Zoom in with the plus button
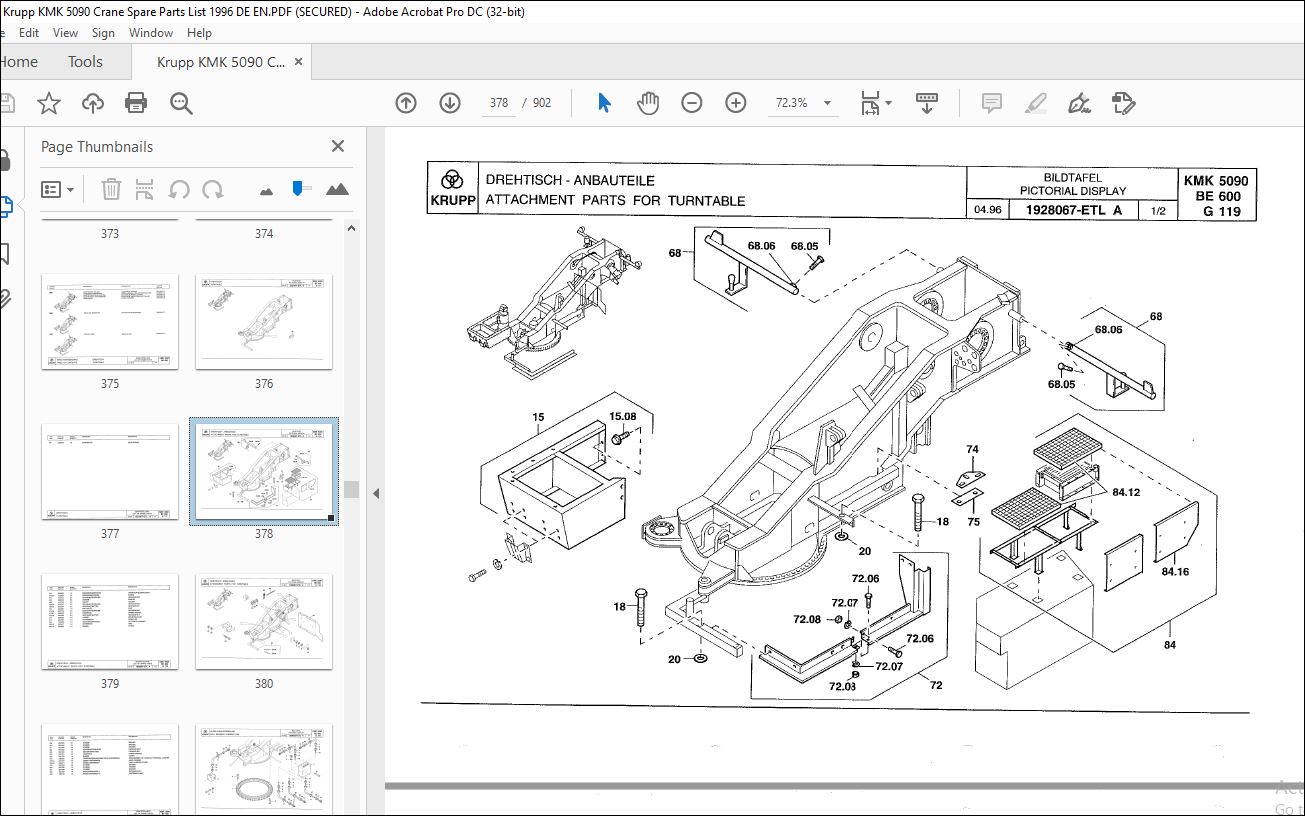 (736, 102)
